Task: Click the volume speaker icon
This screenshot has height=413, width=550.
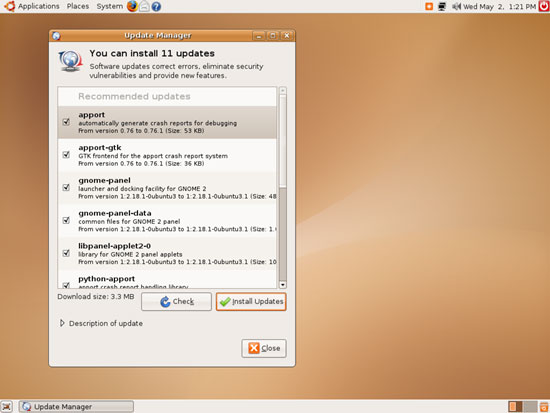Action: click(456, 6)
